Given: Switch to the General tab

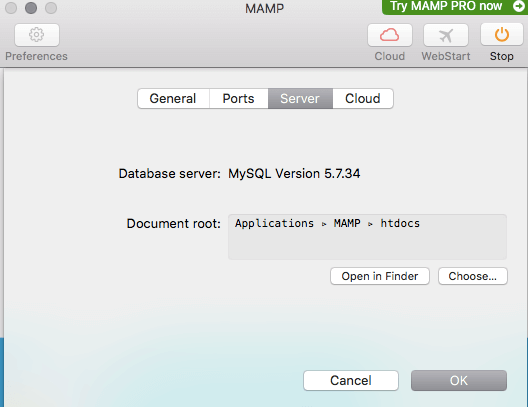Looking at the screenshot, I should 173,99.
